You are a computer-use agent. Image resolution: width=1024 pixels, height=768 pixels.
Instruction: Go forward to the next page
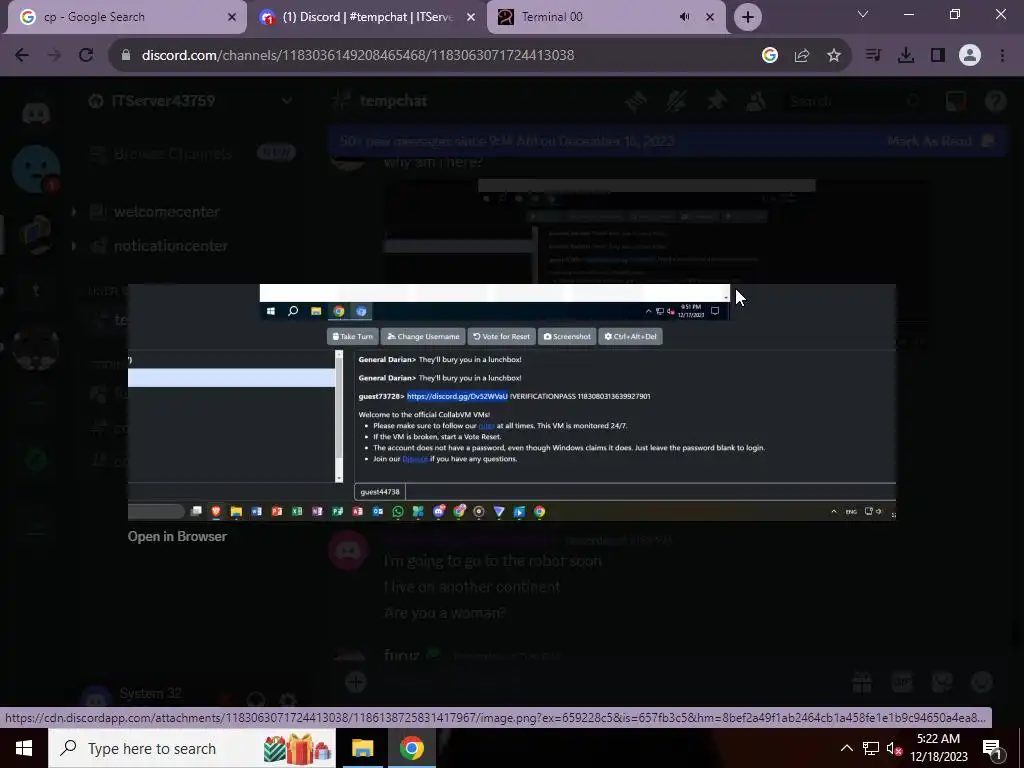pos(54,56)
